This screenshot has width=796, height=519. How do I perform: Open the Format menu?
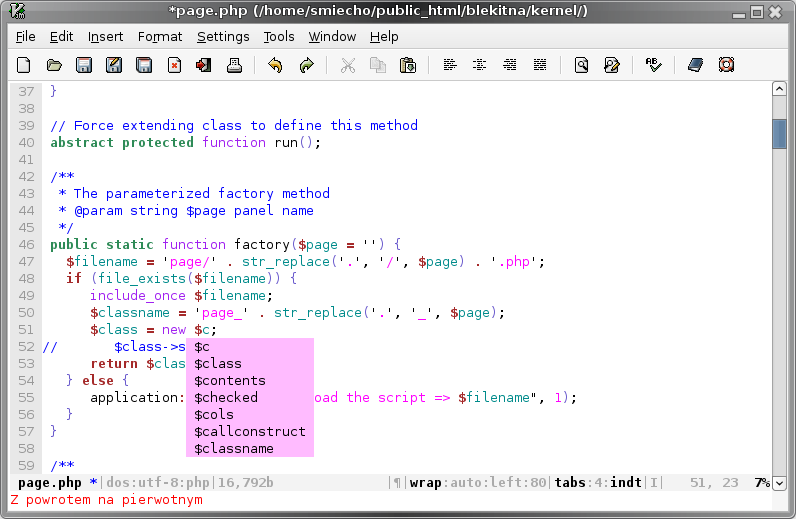pyautogui.click(x=160, y=37)
